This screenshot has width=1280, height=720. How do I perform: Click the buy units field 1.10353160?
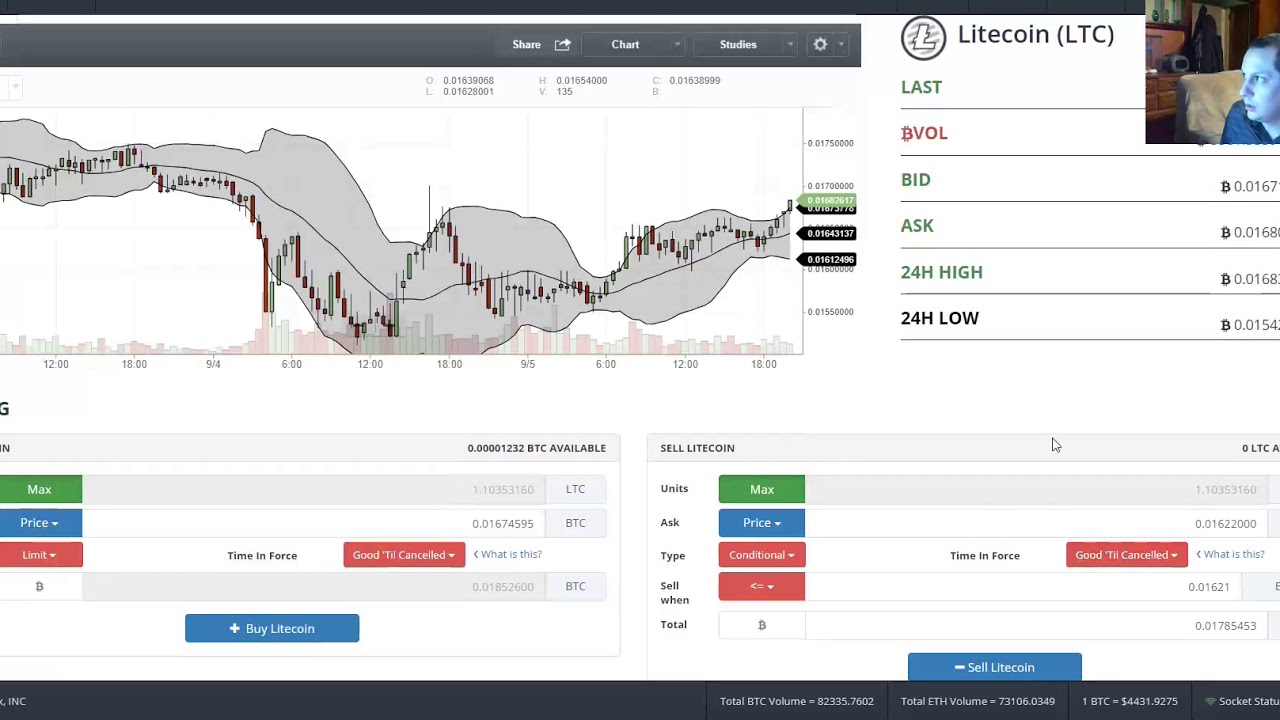[x=313, y=489]
